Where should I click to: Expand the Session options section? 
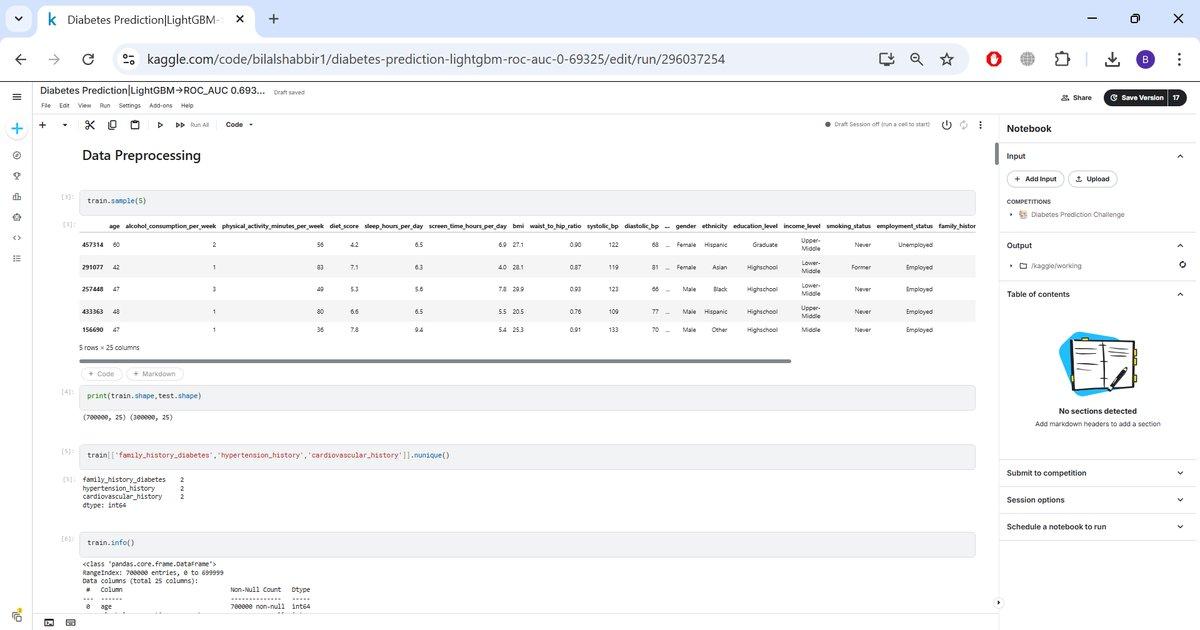1180,500
